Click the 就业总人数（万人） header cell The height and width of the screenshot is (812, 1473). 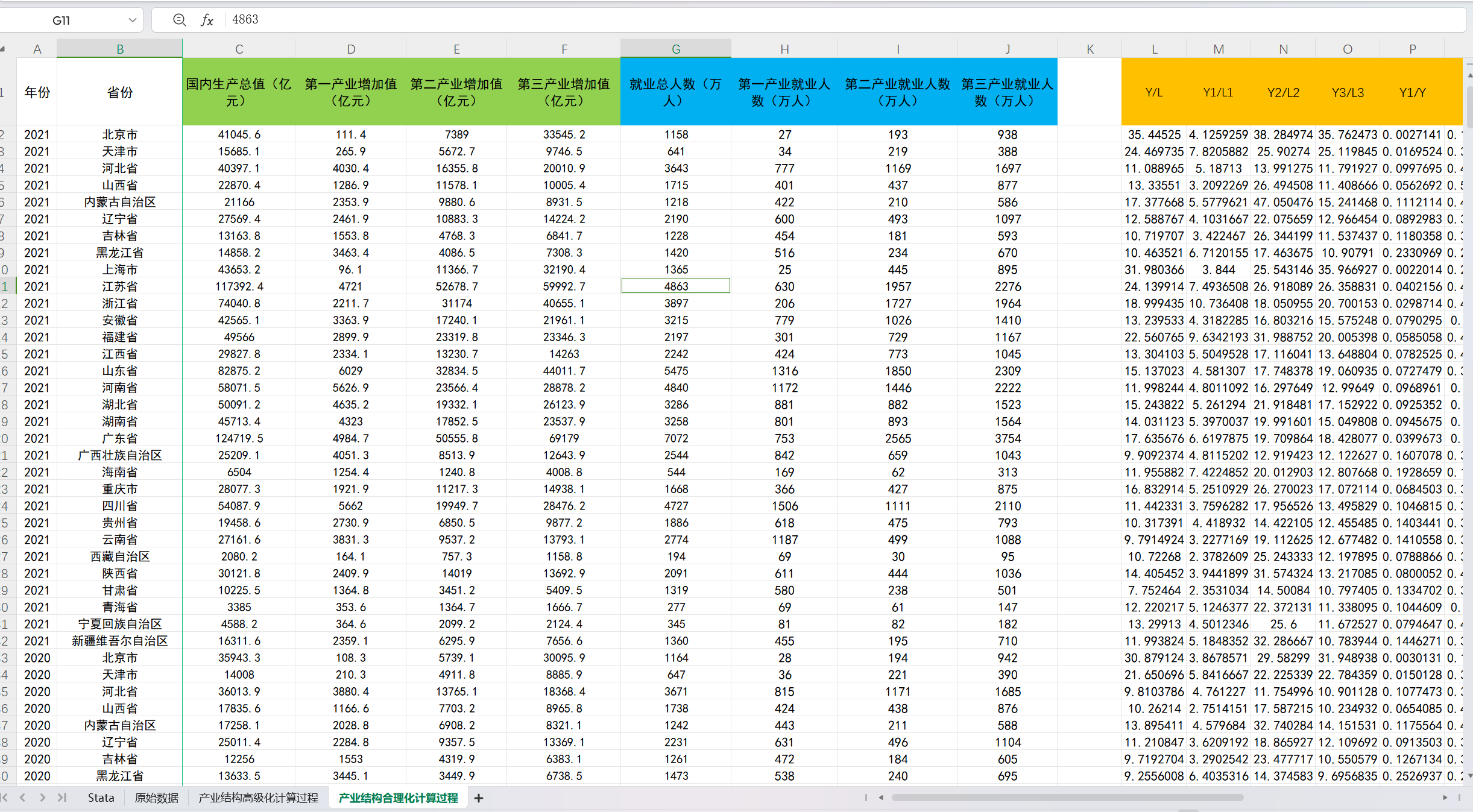676,92
